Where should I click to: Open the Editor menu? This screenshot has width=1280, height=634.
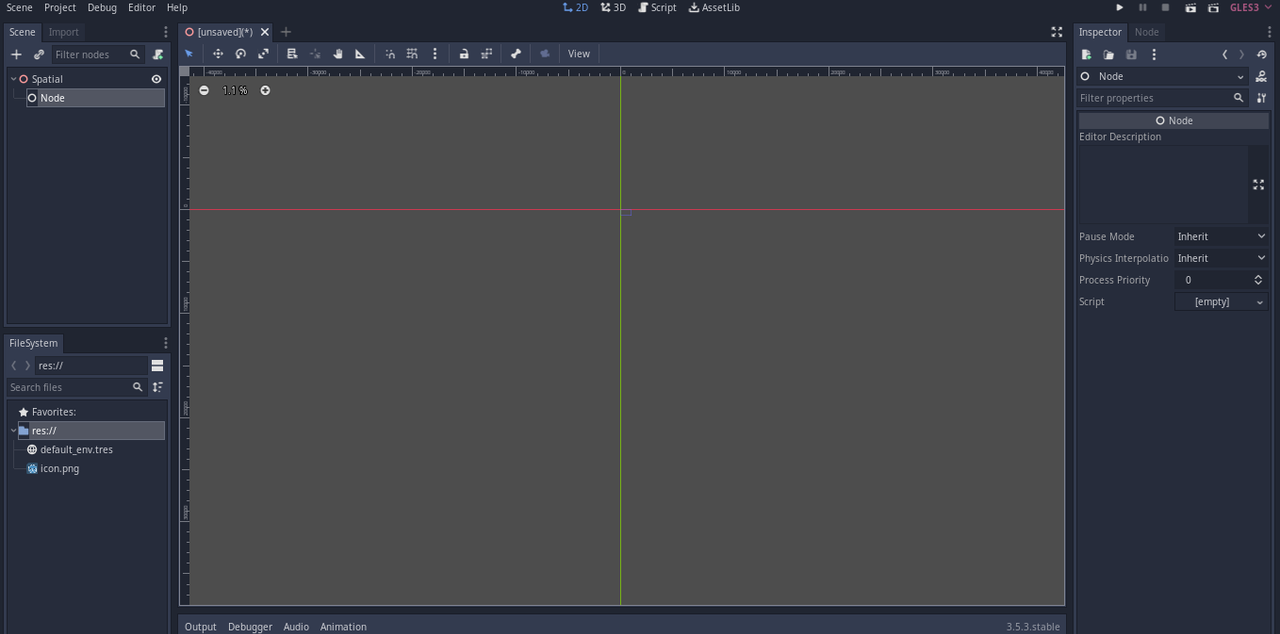click(x=142, y=7)
